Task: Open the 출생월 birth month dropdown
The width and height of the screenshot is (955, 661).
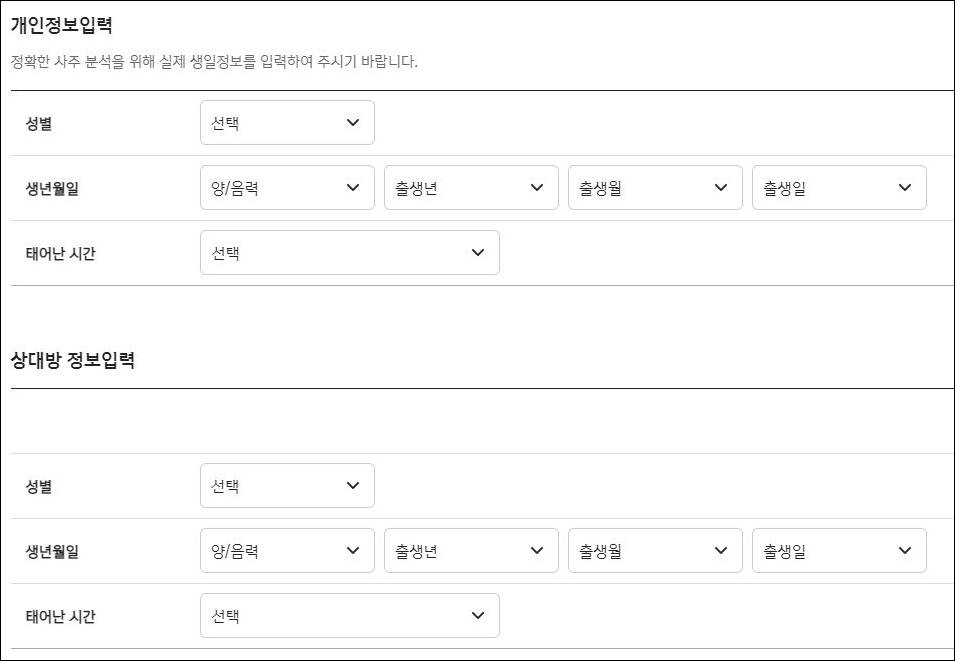Action: click(x=655, y=187)
